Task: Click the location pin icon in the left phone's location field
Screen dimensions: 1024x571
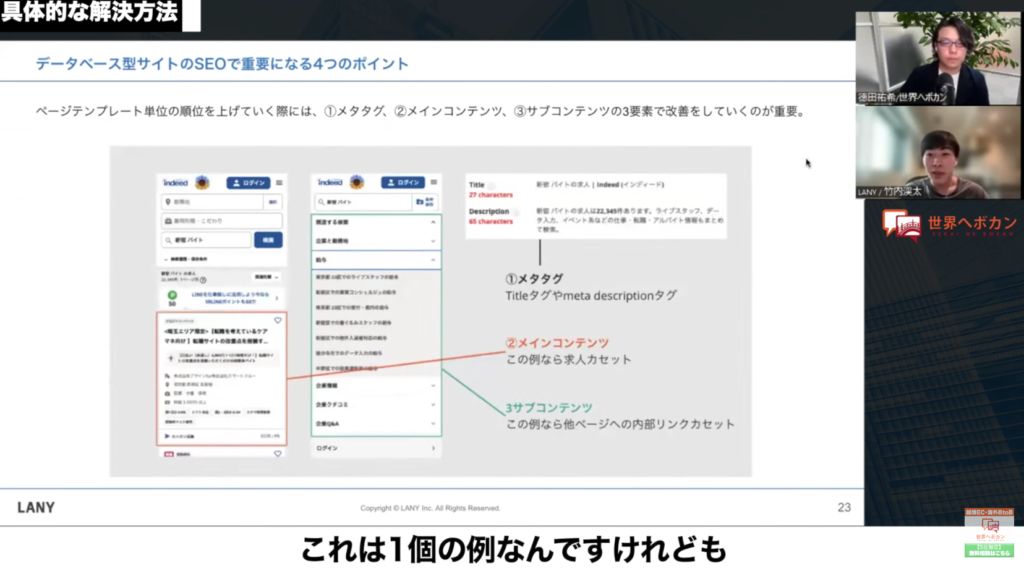Action: point(168,202)
